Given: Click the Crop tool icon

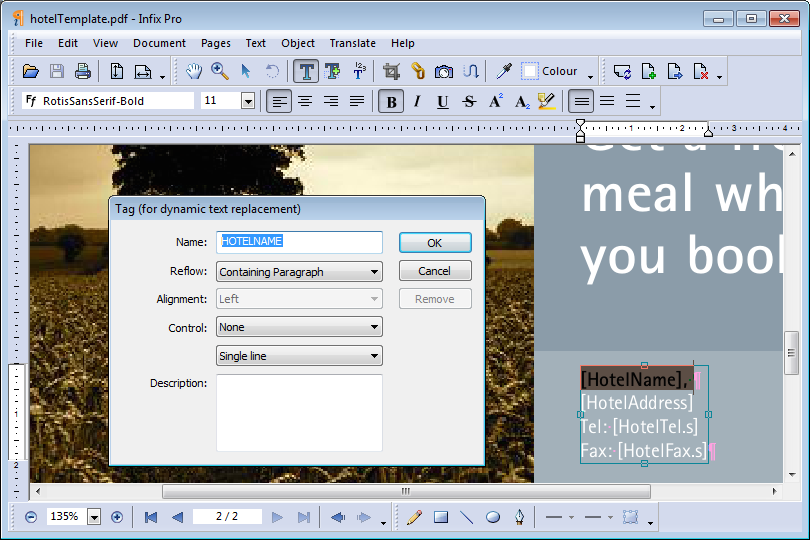Looking at the screenshot, I should [392, 71].
